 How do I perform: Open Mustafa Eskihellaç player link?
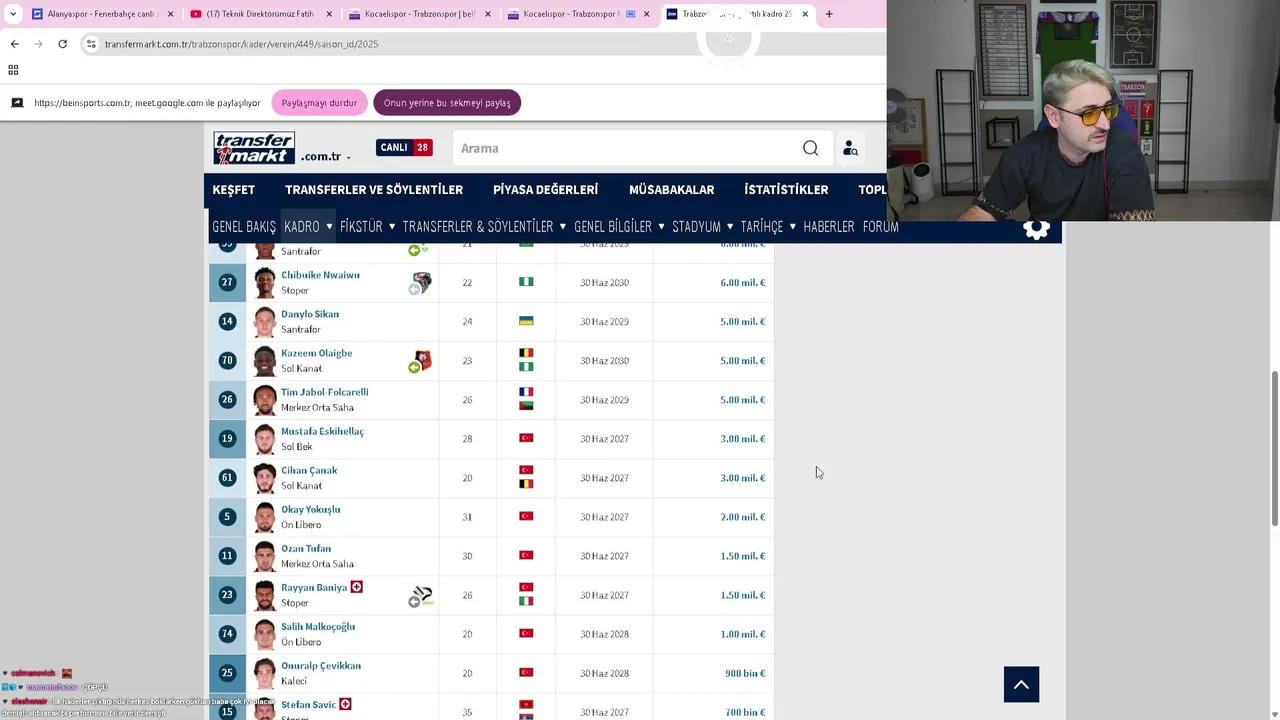pyautogui.click(x=322, y=431)
